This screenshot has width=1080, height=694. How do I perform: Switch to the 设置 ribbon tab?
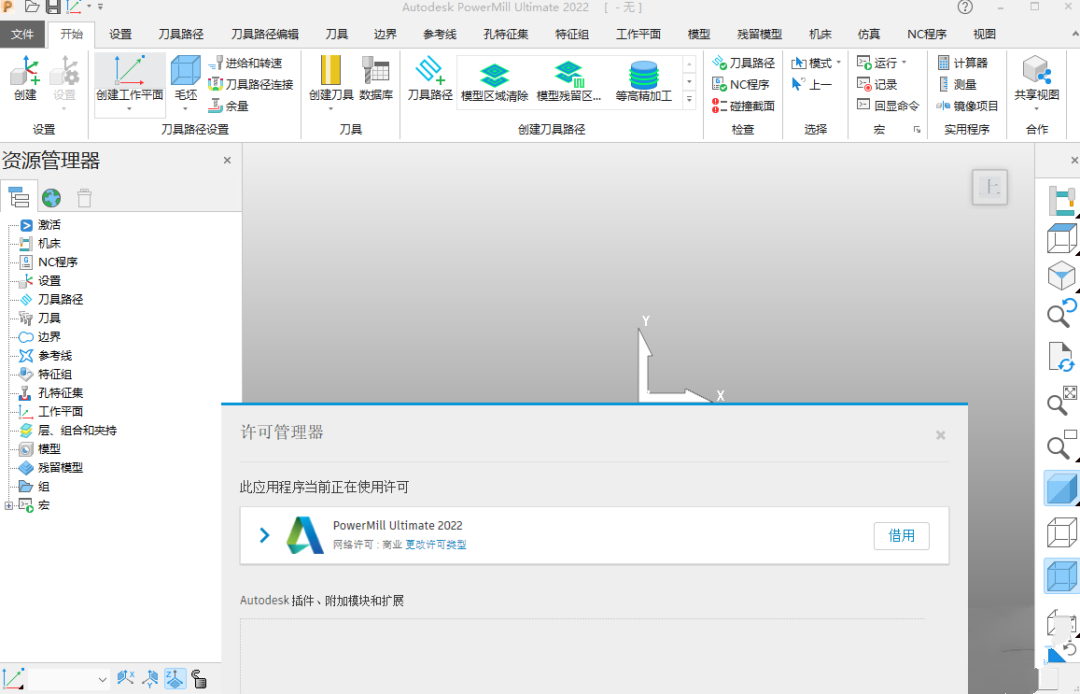120,34
